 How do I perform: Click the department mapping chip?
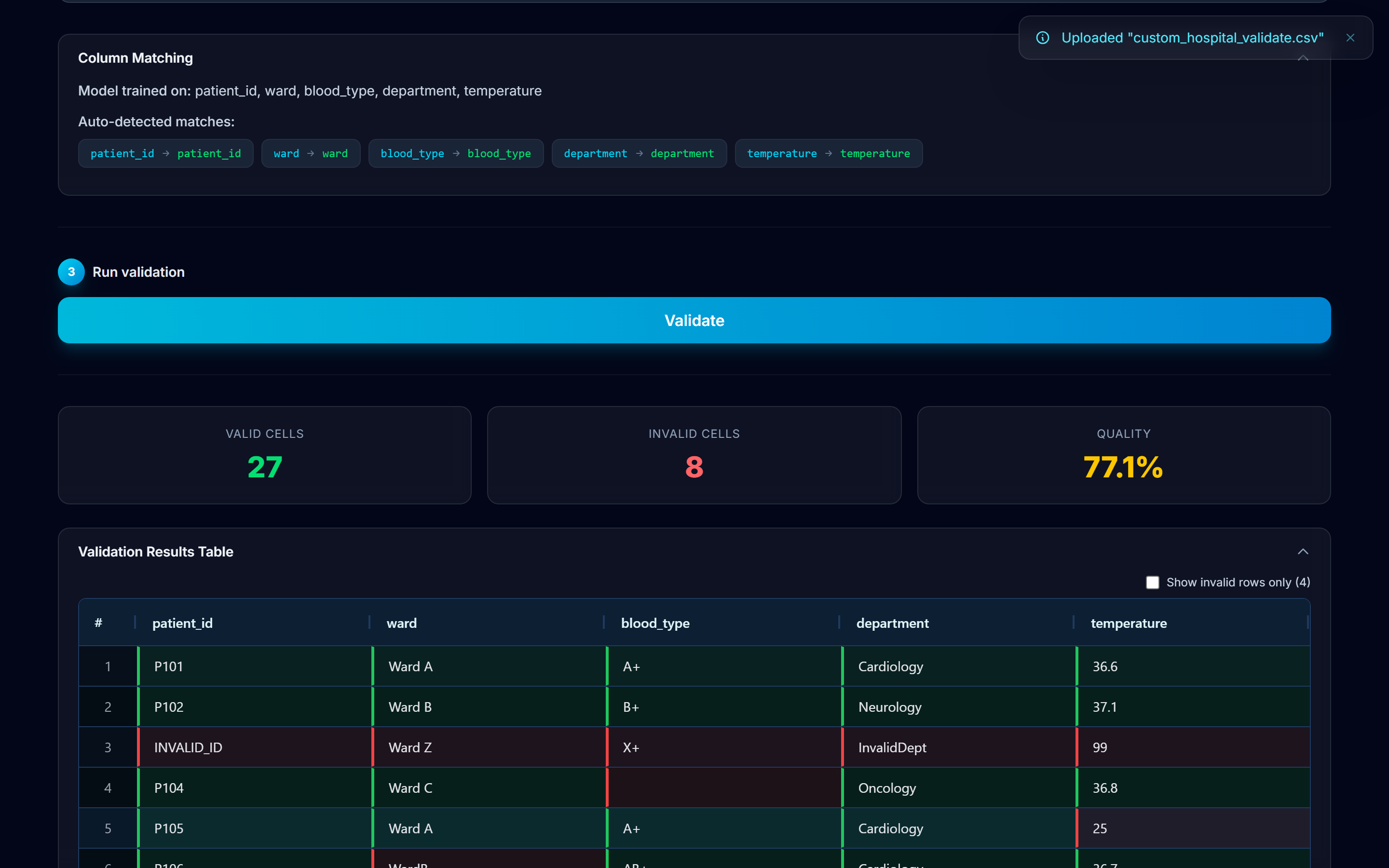point(639,153)
